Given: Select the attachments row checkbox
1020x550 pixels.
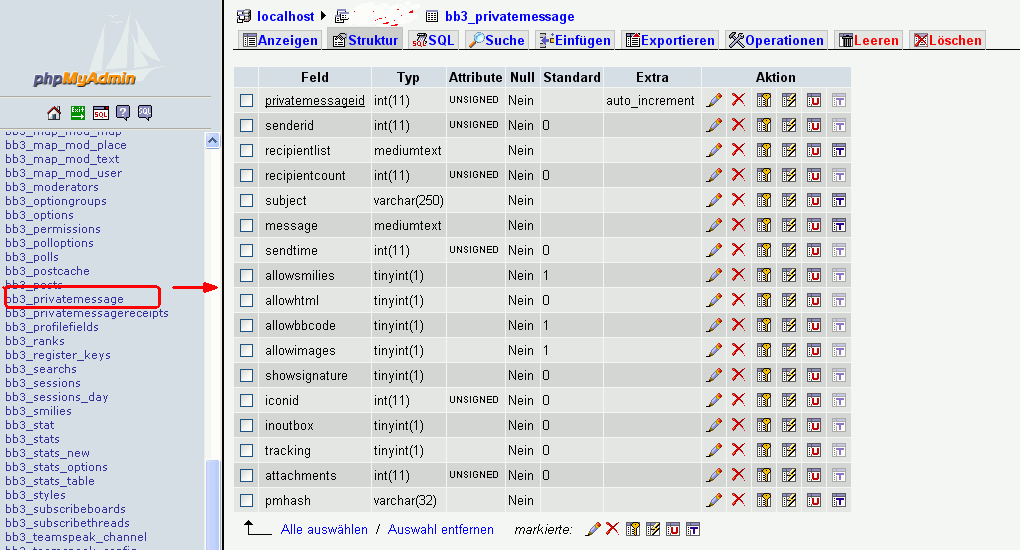Looking at the screenshot, I should click(246, 475).
